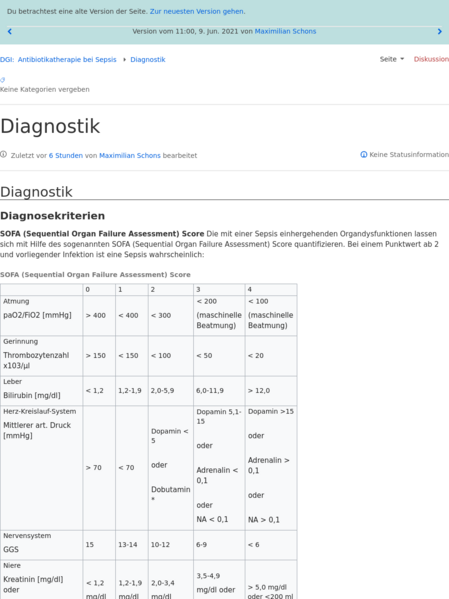
Task: Open DGI: Antibiotikatherapie bei Sepsis breadcrumb
Action: (58, 60)
